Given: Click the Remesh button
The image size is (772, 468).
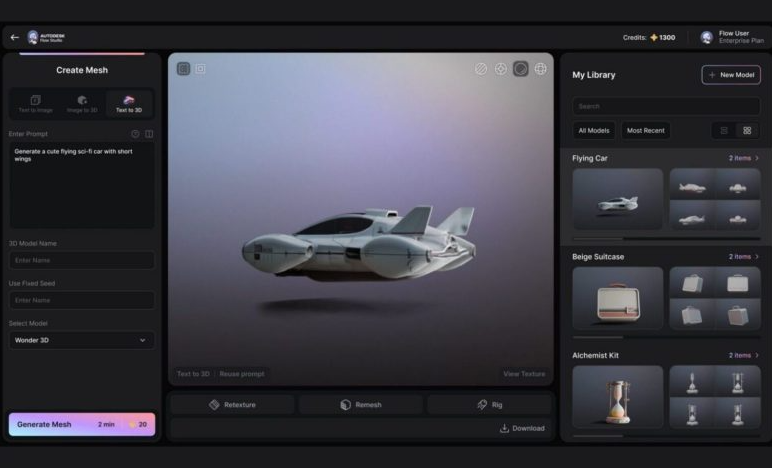Looking at the screenshot, I should click(x=361, y=405).
